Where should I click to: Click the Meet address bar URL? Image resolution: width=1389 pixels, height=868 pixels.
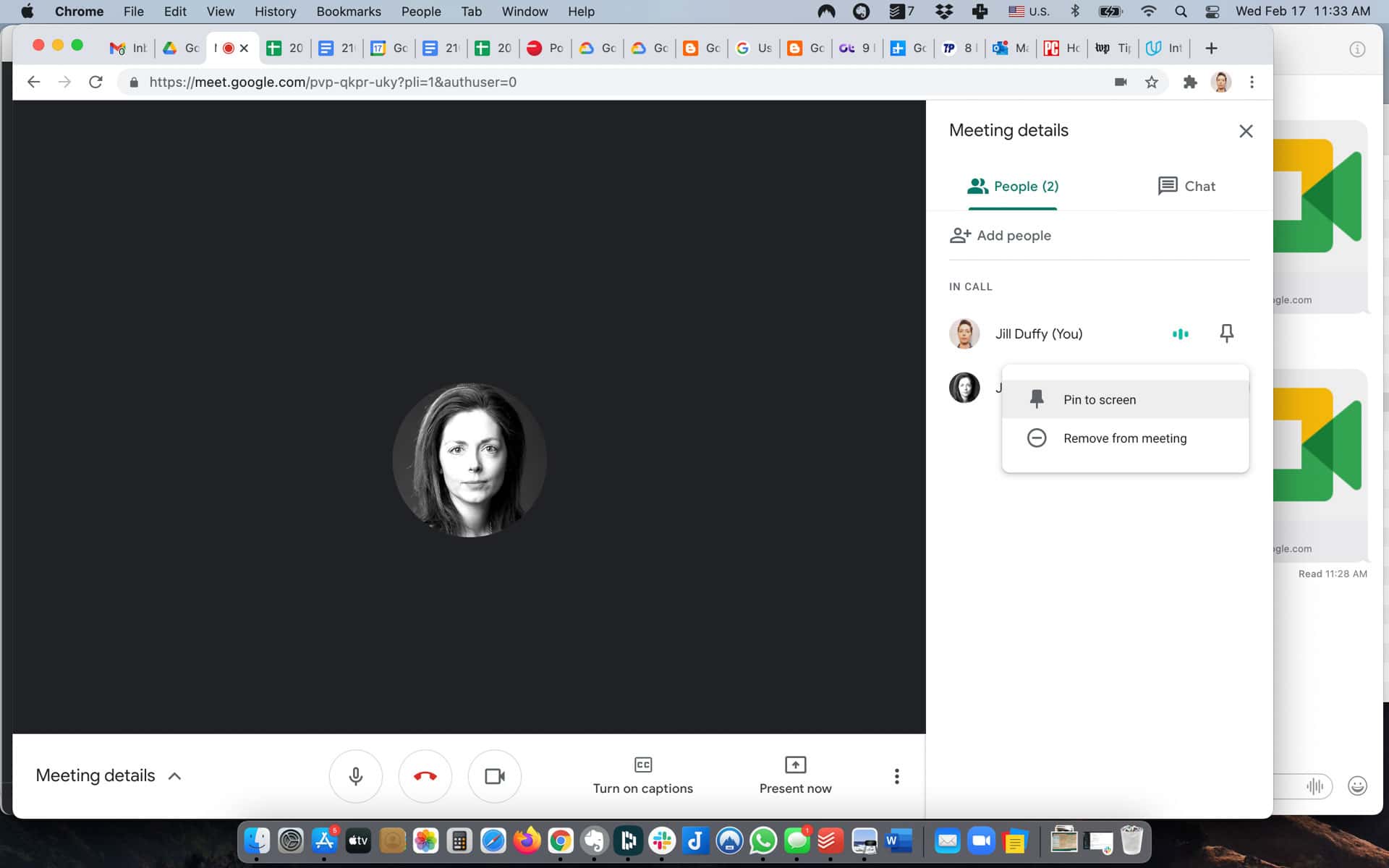click(333, 82)
